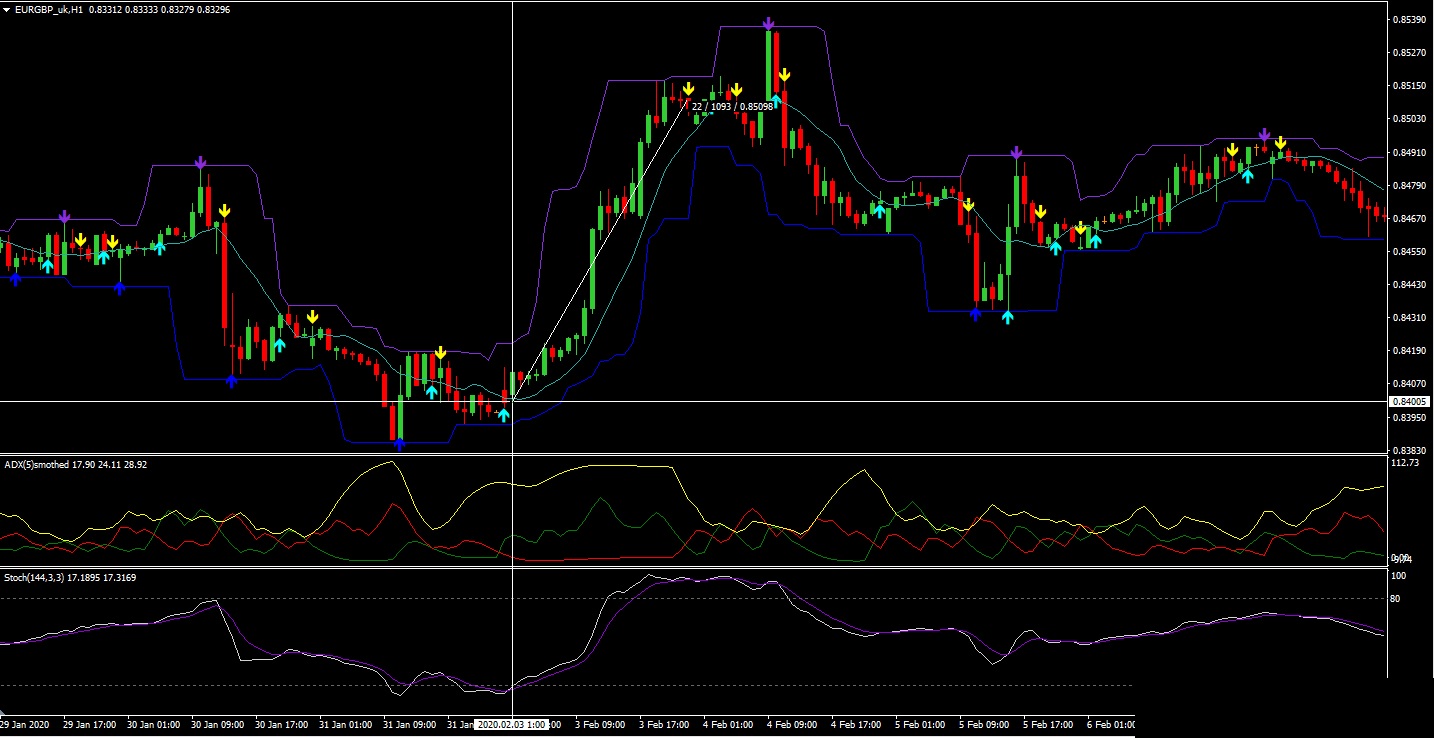Image resolution: width=1434 pixels, height=738 pixels.
Task: Click the highlighted 2020.02.03 1:00 crosshair time label
Action: click(x=511, y=724)
